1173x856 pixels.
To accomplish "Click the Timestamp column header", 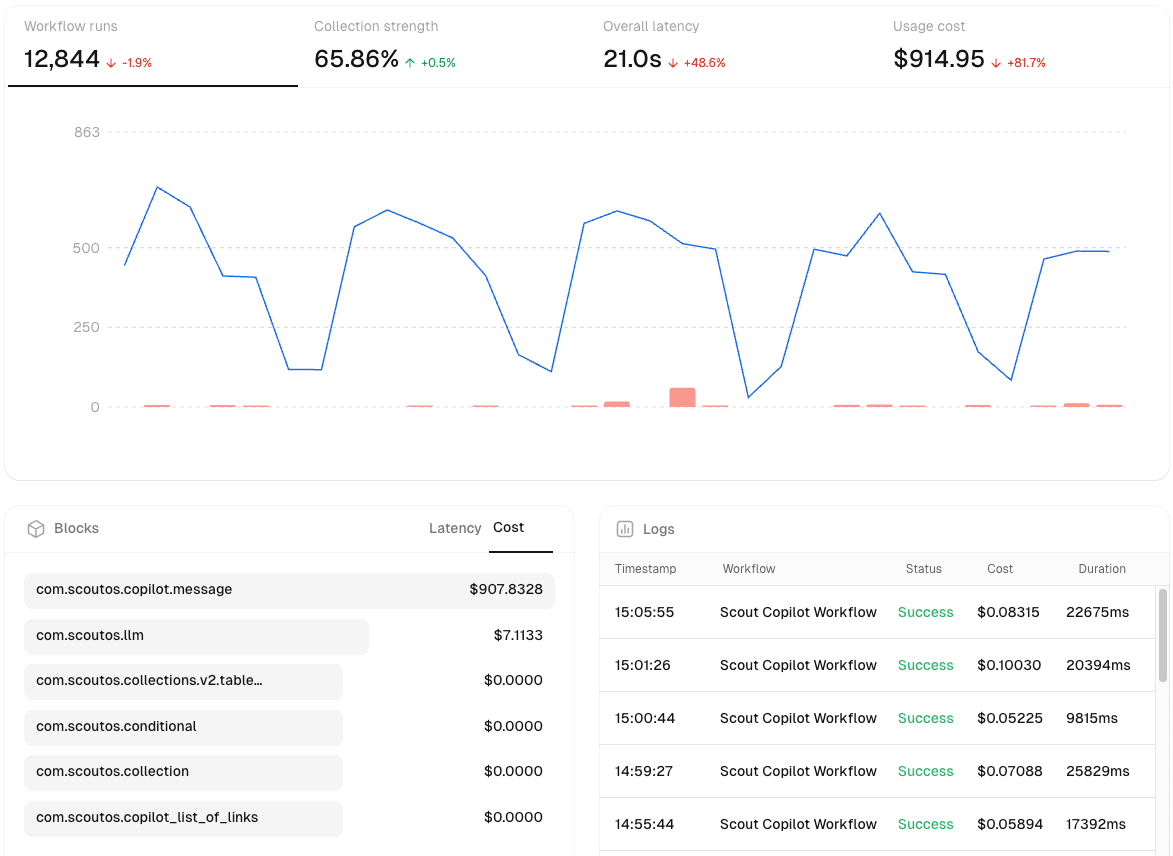I will pos(646,569).
